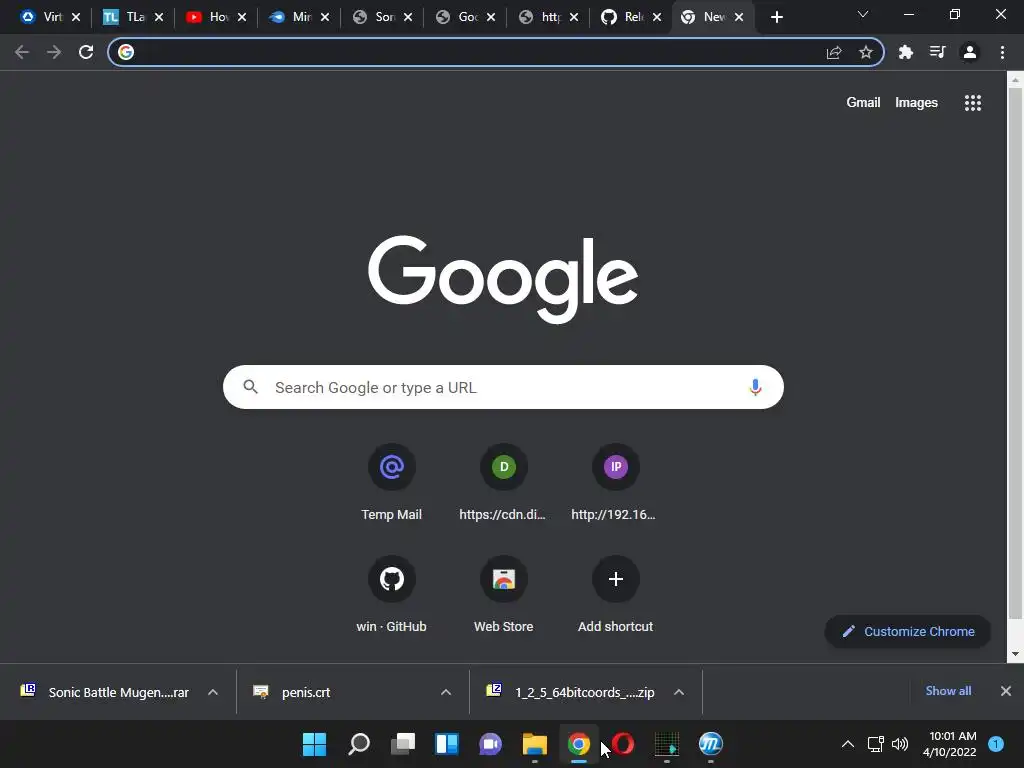Open a new browser tab

pyautogui.click(x=776, y=17)
